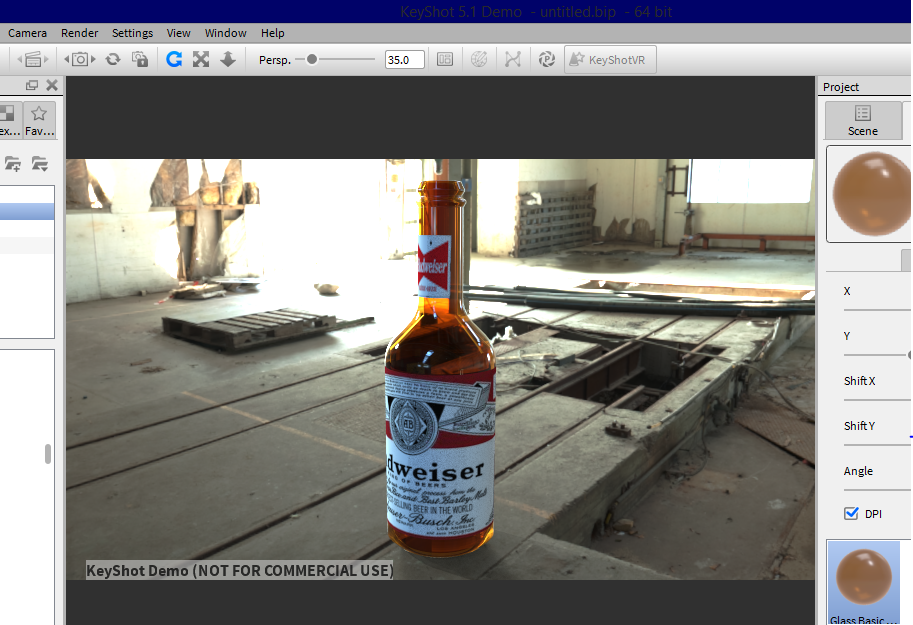Launch KeyShotVR
Viewport: 913px width, 625px height.
click(610, 59)
